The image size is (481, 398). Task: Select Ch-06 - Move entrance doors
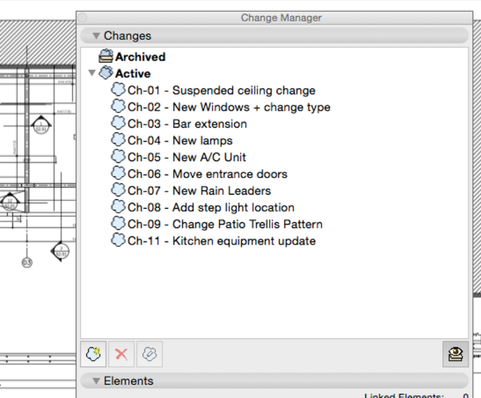point(207,174)
